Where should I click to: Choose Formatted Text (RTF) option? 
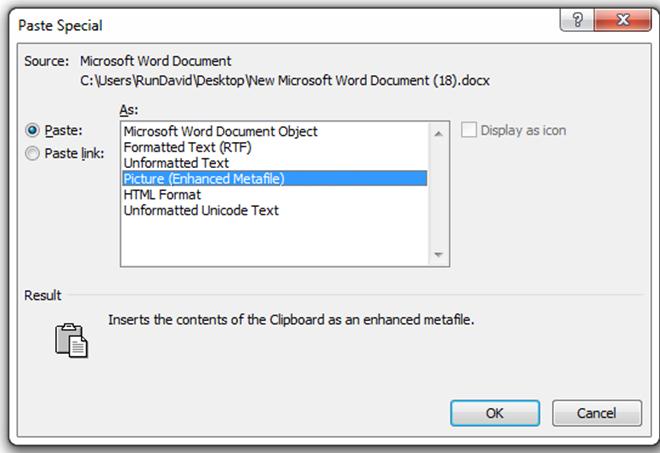click(187, 147)
